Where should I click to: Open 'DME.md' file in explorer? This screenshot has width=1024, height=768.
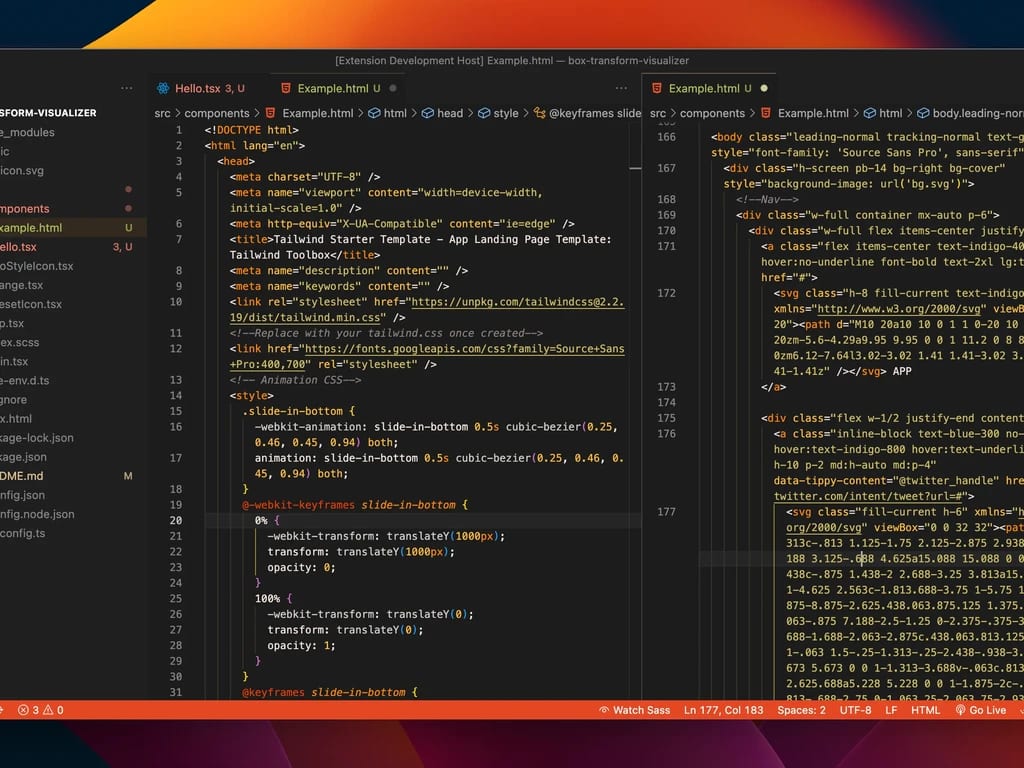[22, 476]
